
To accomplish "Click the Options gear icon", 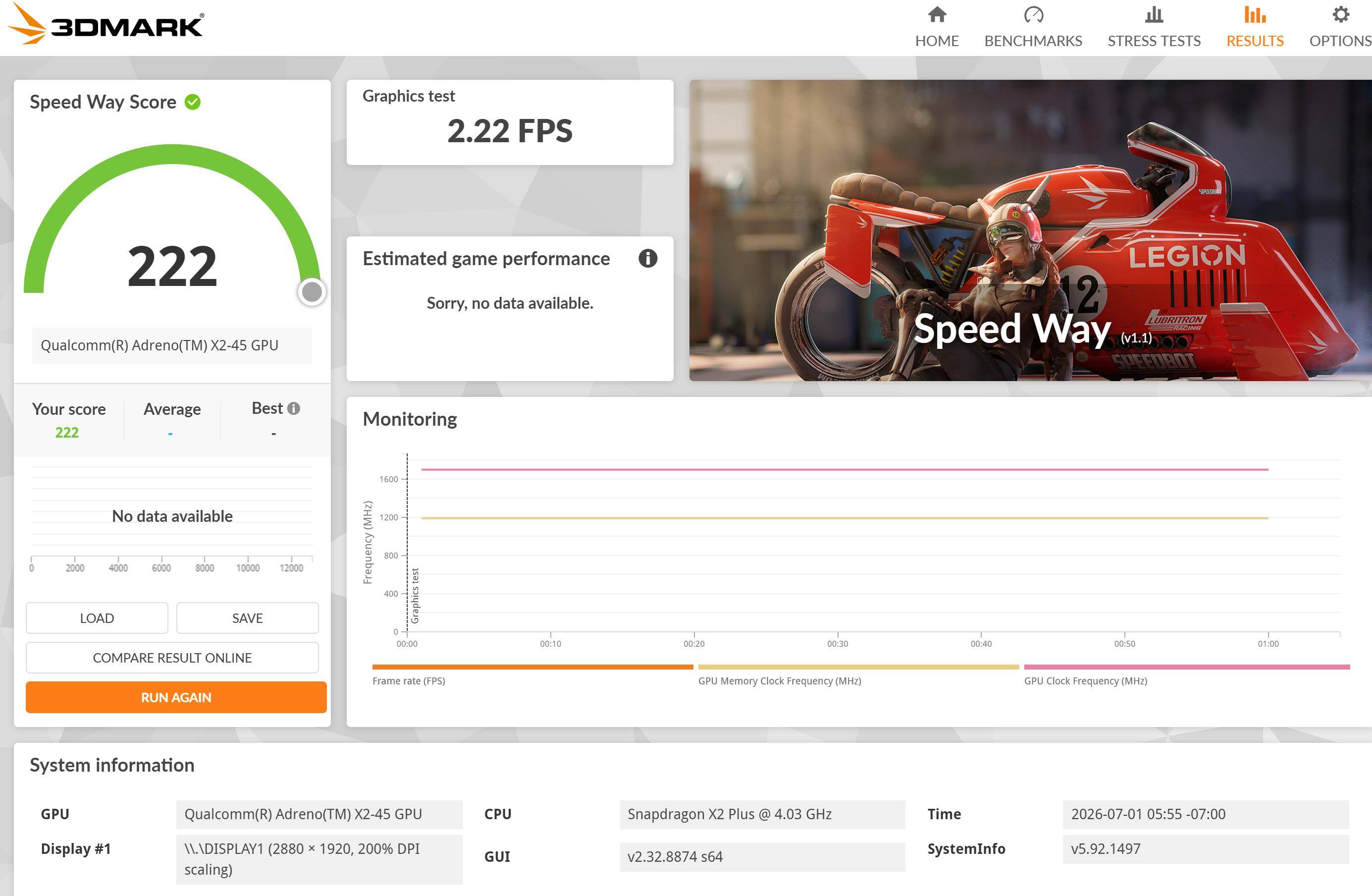I will [1341, 14].
